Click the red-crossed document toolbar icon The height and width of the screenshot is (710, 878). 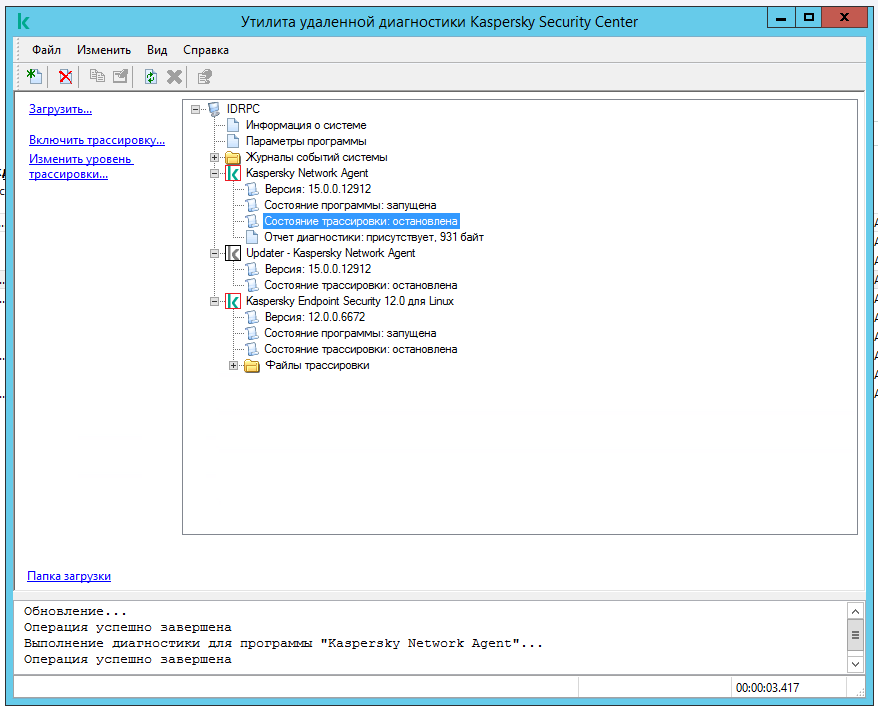[x=65, y=76]
